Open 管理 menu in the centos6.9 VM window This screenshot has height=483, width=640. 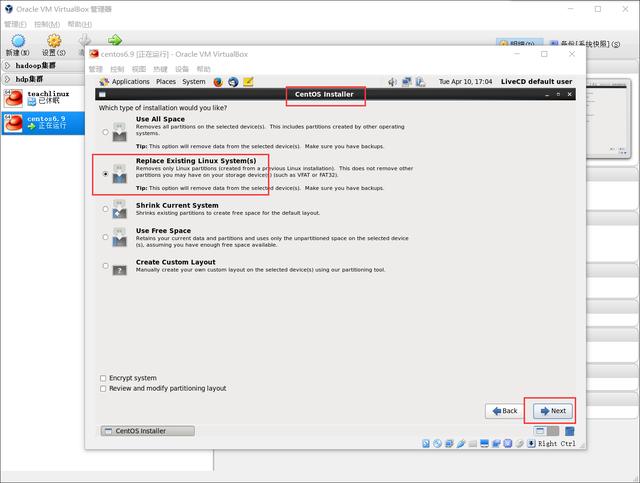(96, 69)
